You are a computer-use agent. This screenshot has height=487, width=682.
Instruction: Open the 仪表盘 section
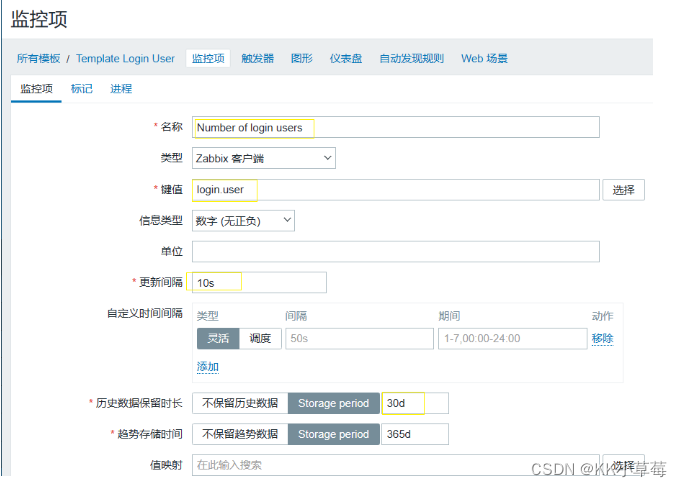346,58
